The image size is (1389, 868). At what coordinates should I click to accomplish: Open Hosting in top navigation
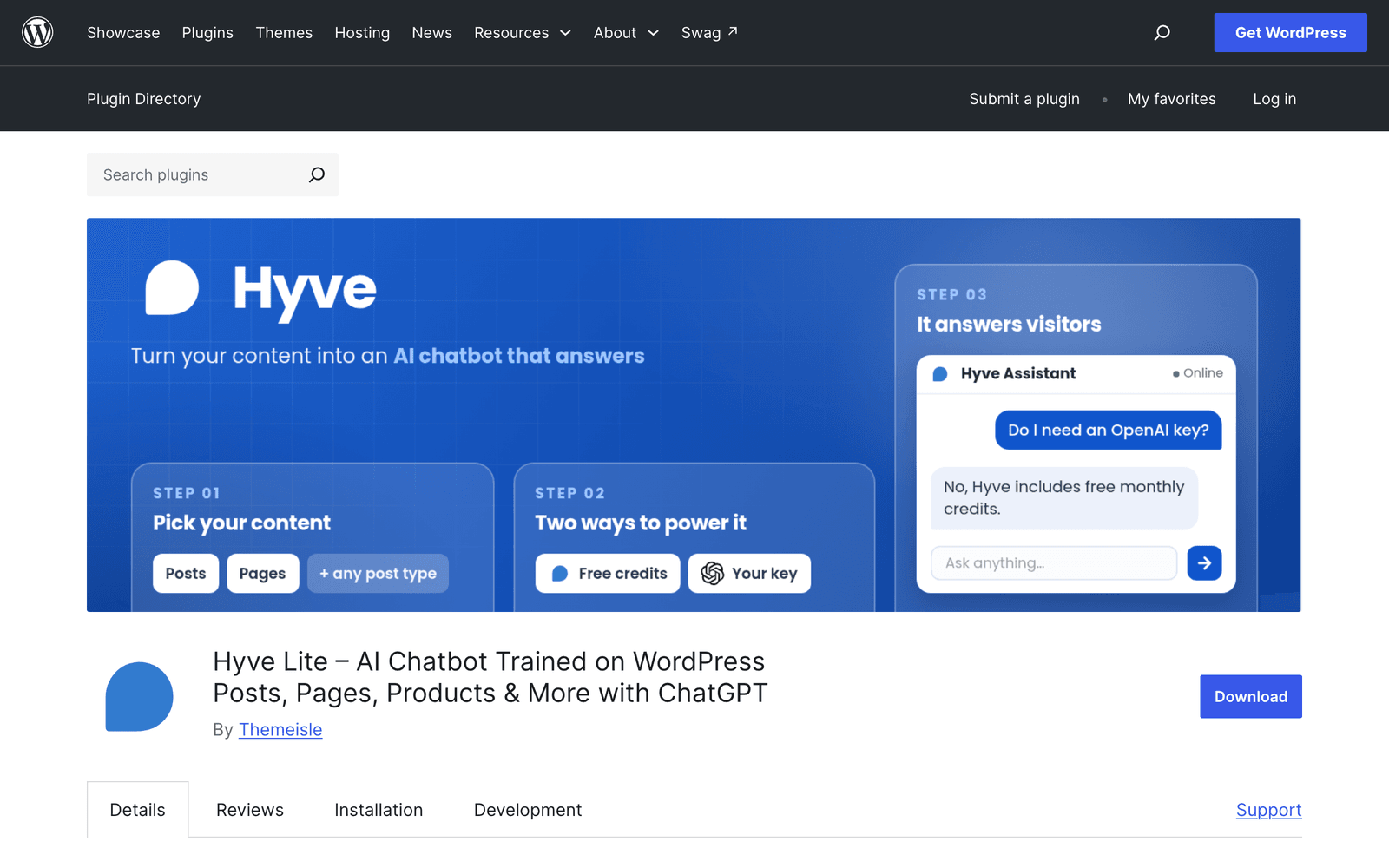pyautogui.click(x=362, y=32)
